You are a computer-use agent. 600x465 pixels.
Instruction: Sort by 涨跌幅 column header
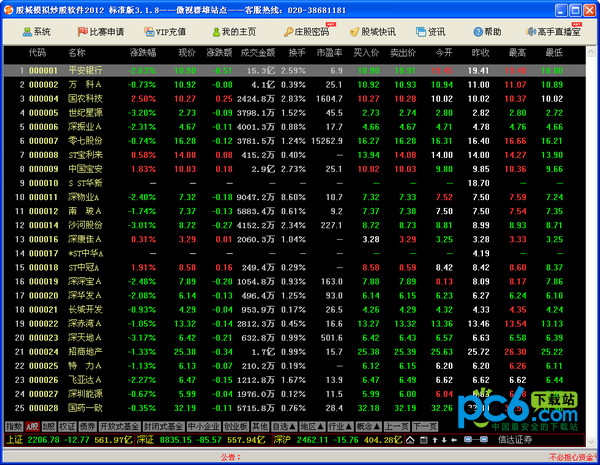[143, 51]
